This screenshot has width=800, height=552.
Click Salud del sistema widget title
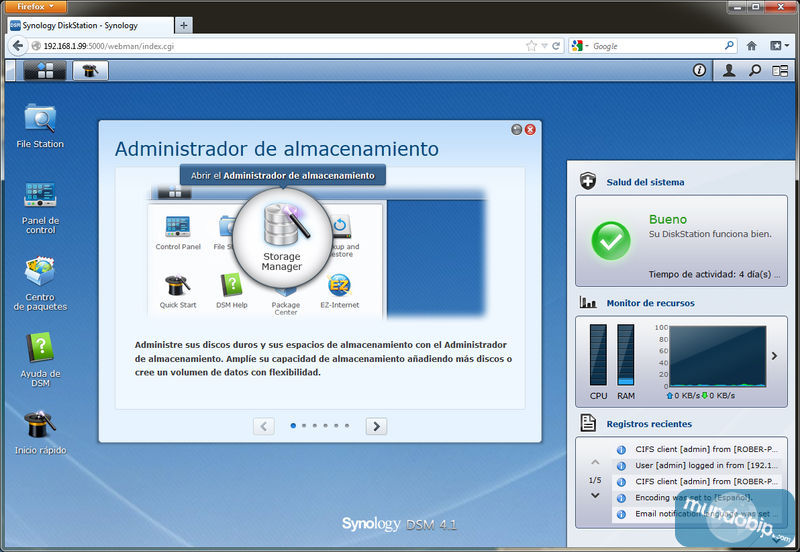(x=645, y=182)
